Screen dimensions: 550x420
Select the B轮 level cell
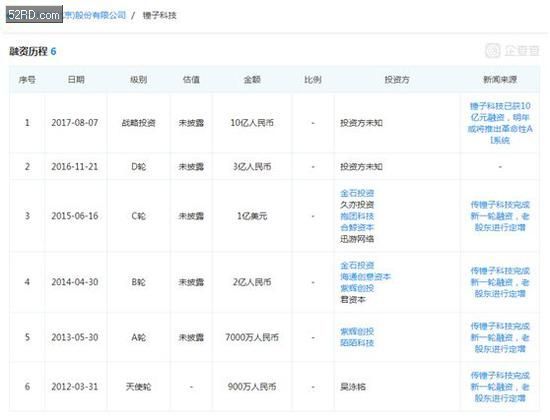tap(139, 282)
